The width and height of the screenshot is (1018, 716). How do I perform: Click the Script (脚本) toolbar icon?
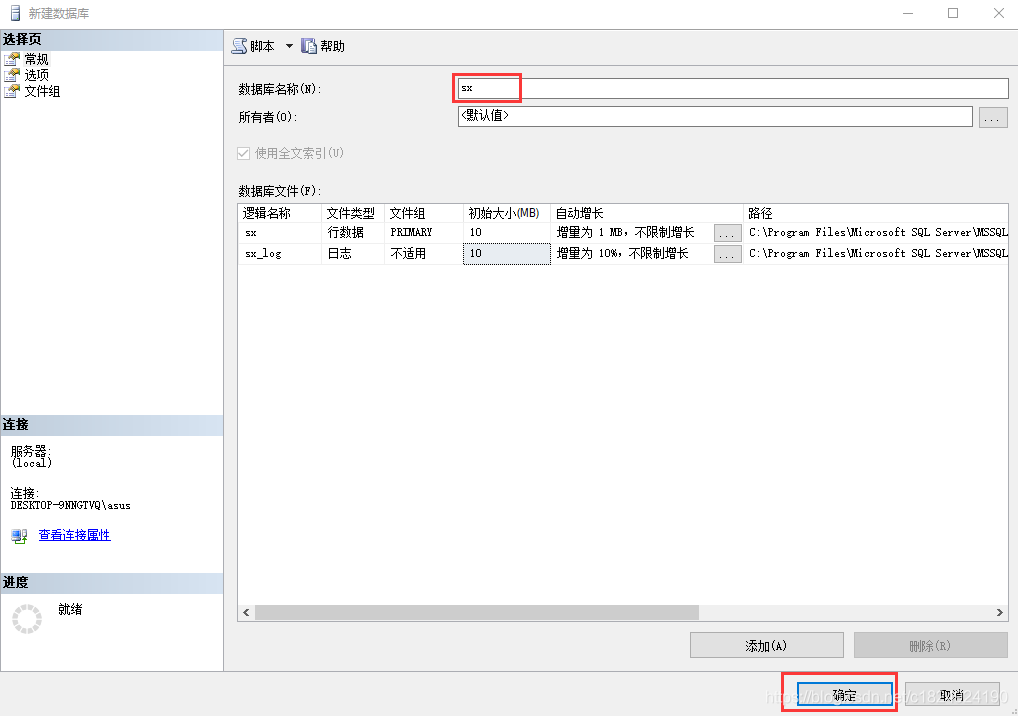click(240, 46)
